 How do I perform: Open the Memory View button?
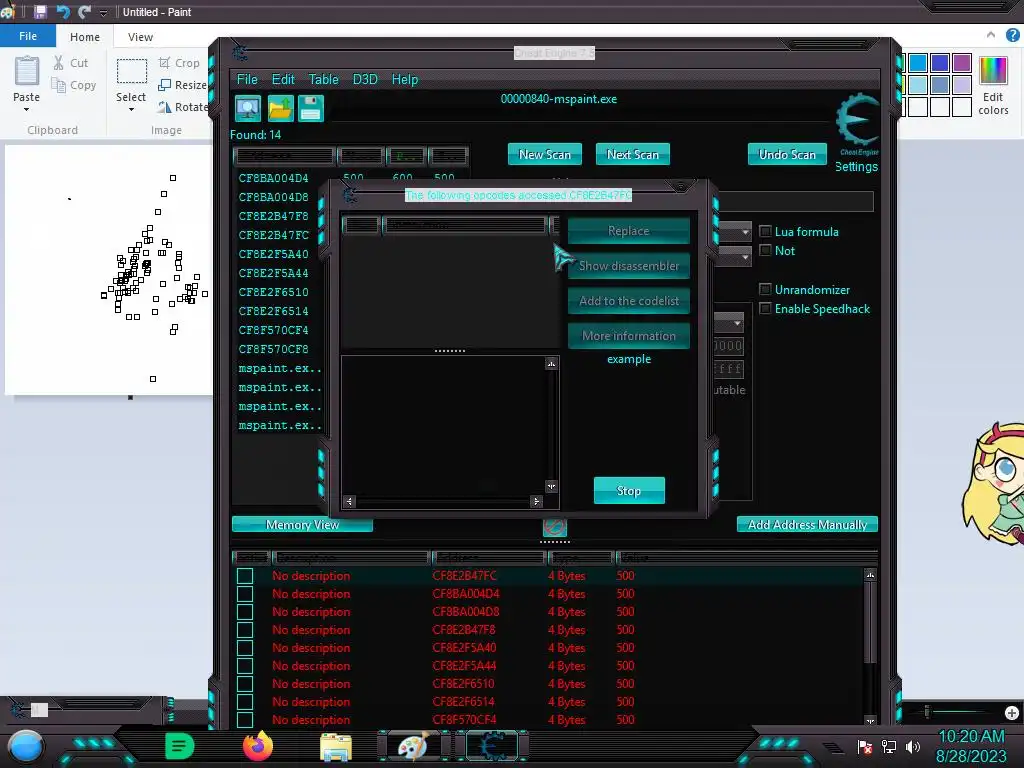(x=302, y=524)
